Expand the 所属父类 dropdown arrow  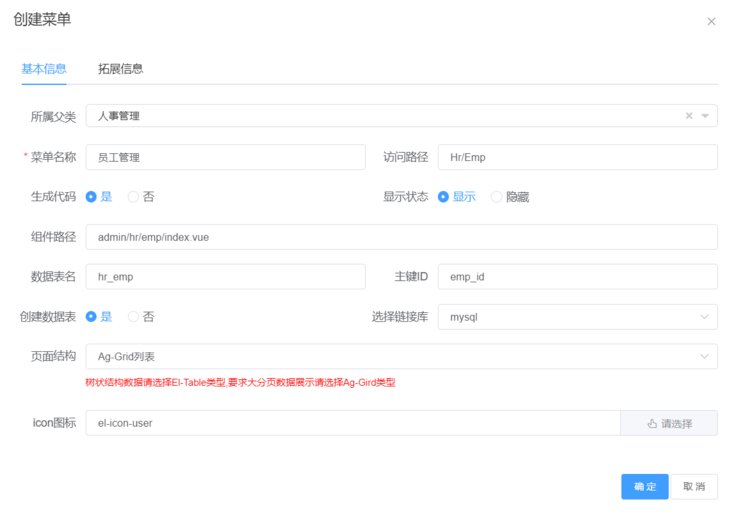click(705, 116)
